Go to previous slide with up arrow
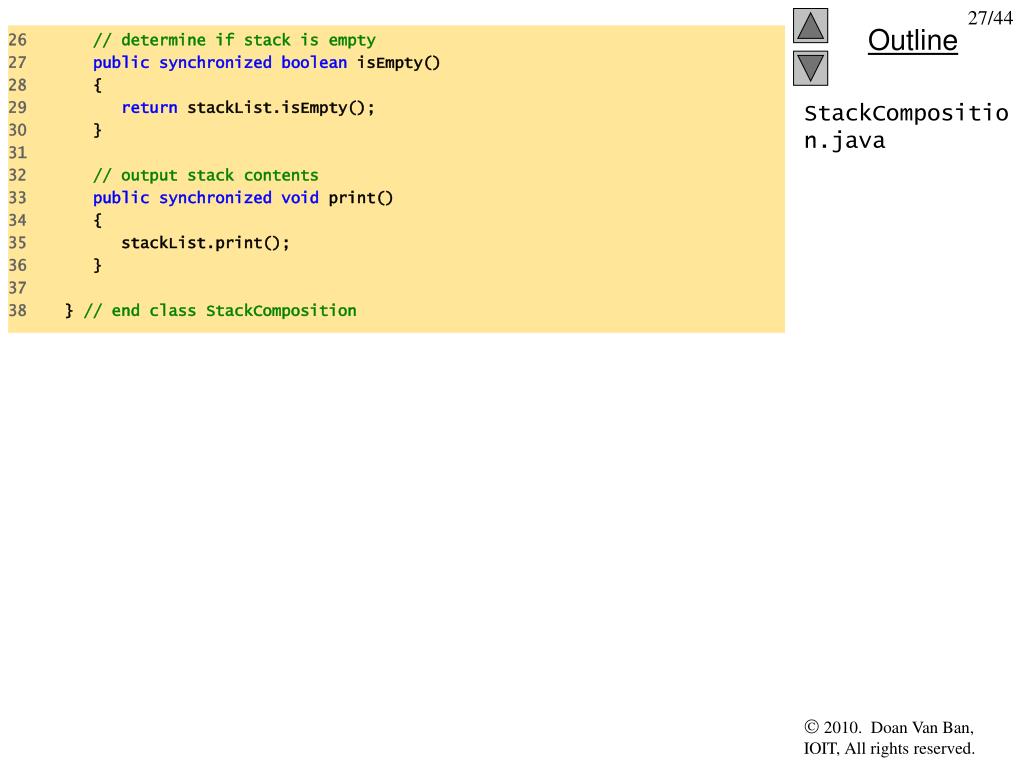1024x768 pixels. click(x=810, y=25)
